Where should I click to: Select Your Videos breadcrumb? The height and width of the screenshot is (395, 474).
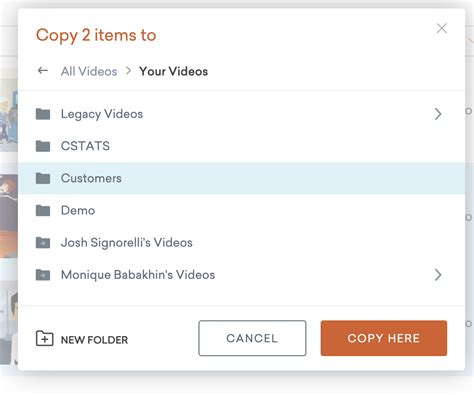pyautogui.click(x=173, y=71)
